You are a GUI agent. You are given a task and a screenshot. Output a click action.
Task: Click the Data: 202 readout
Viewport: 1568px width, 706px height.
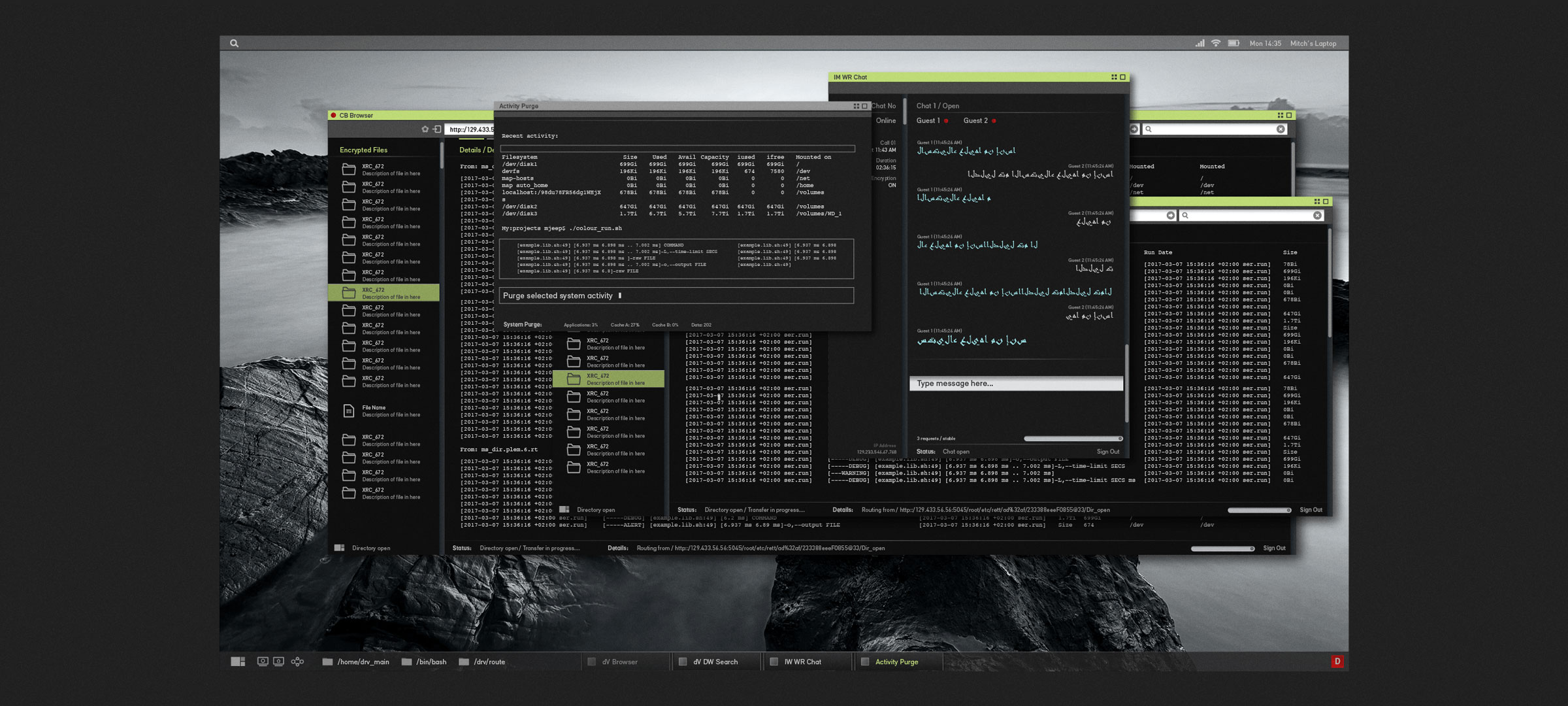701,325
